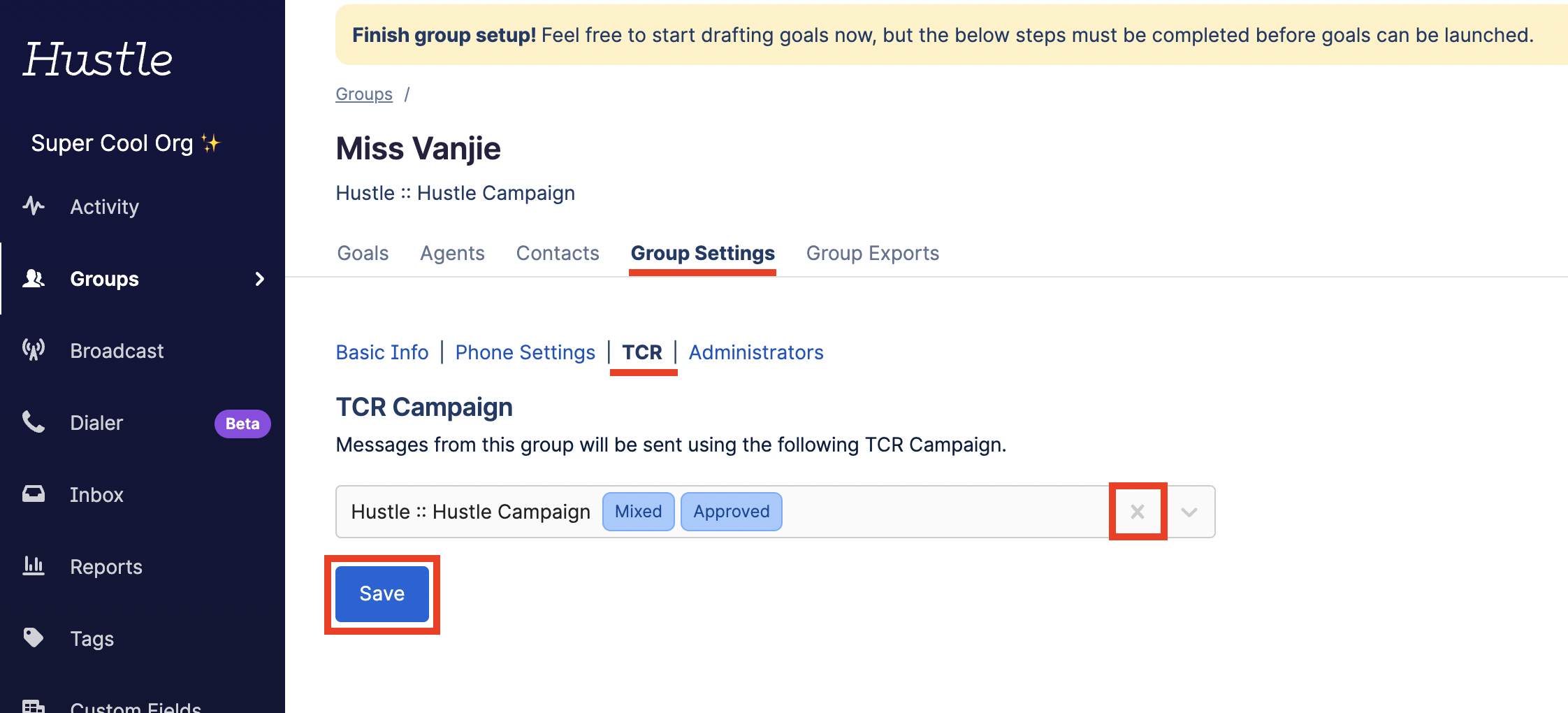
Task: Click the Reports bar chart icon
Action: (x=33, y=566)
